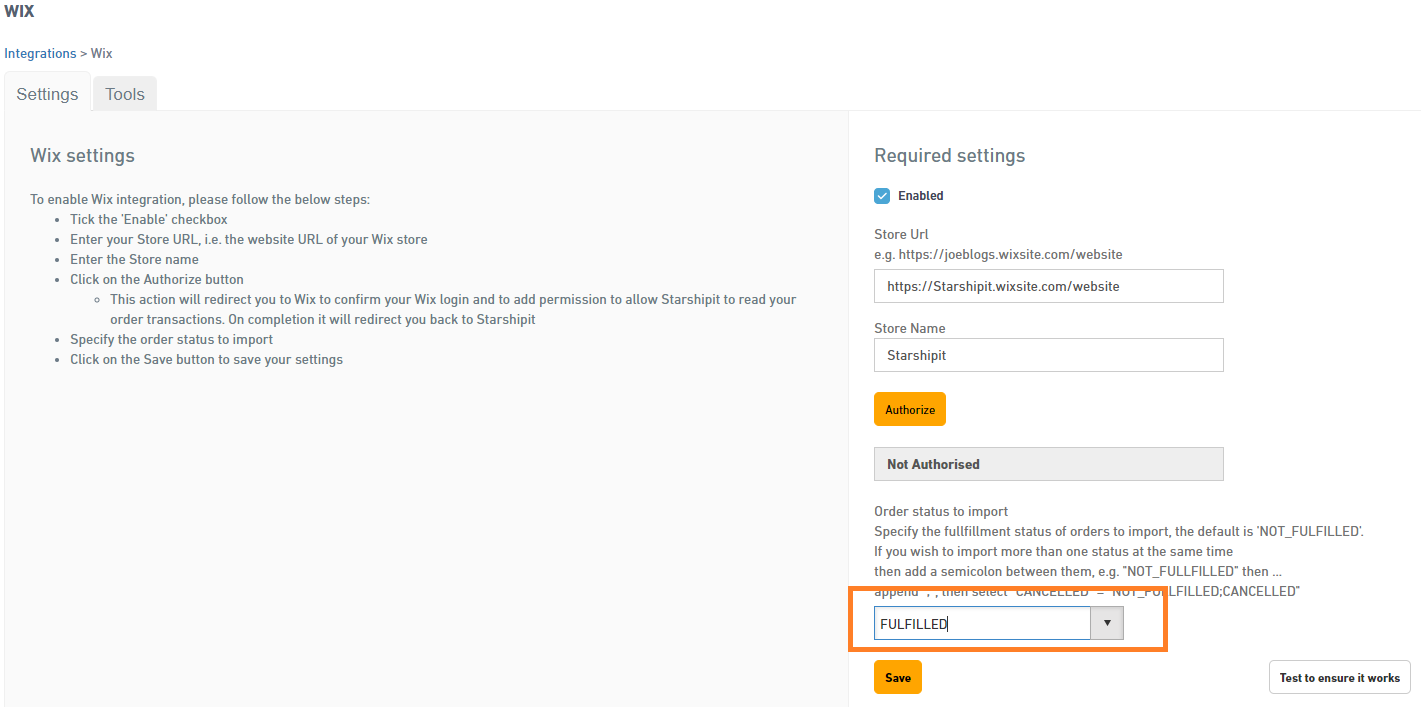Image resolution: width=1421 pixels, height=707 pixels.
Task: Edit the Store Name field
Action: [1049, 355]
